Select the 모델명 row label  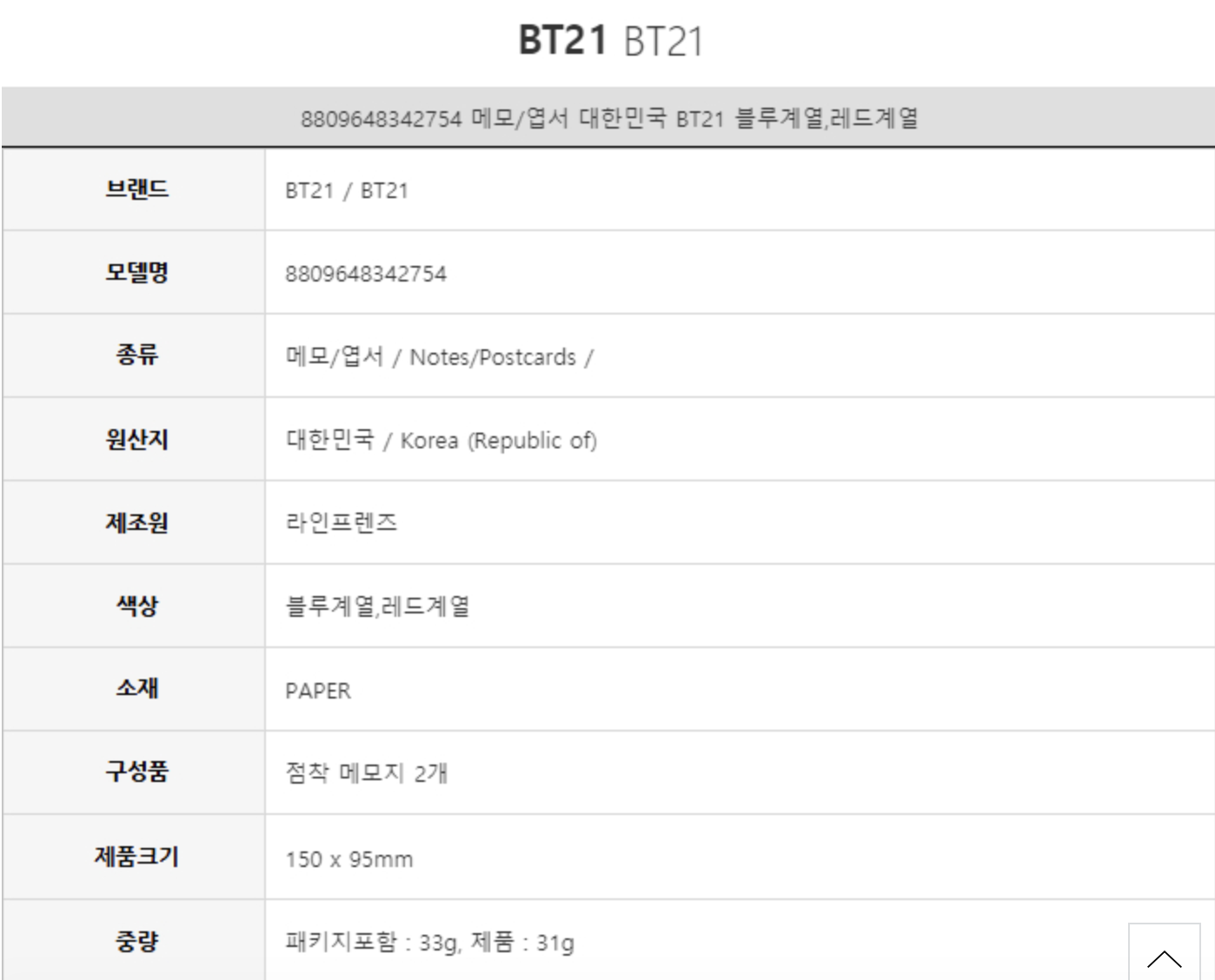[x=136, y=273]
